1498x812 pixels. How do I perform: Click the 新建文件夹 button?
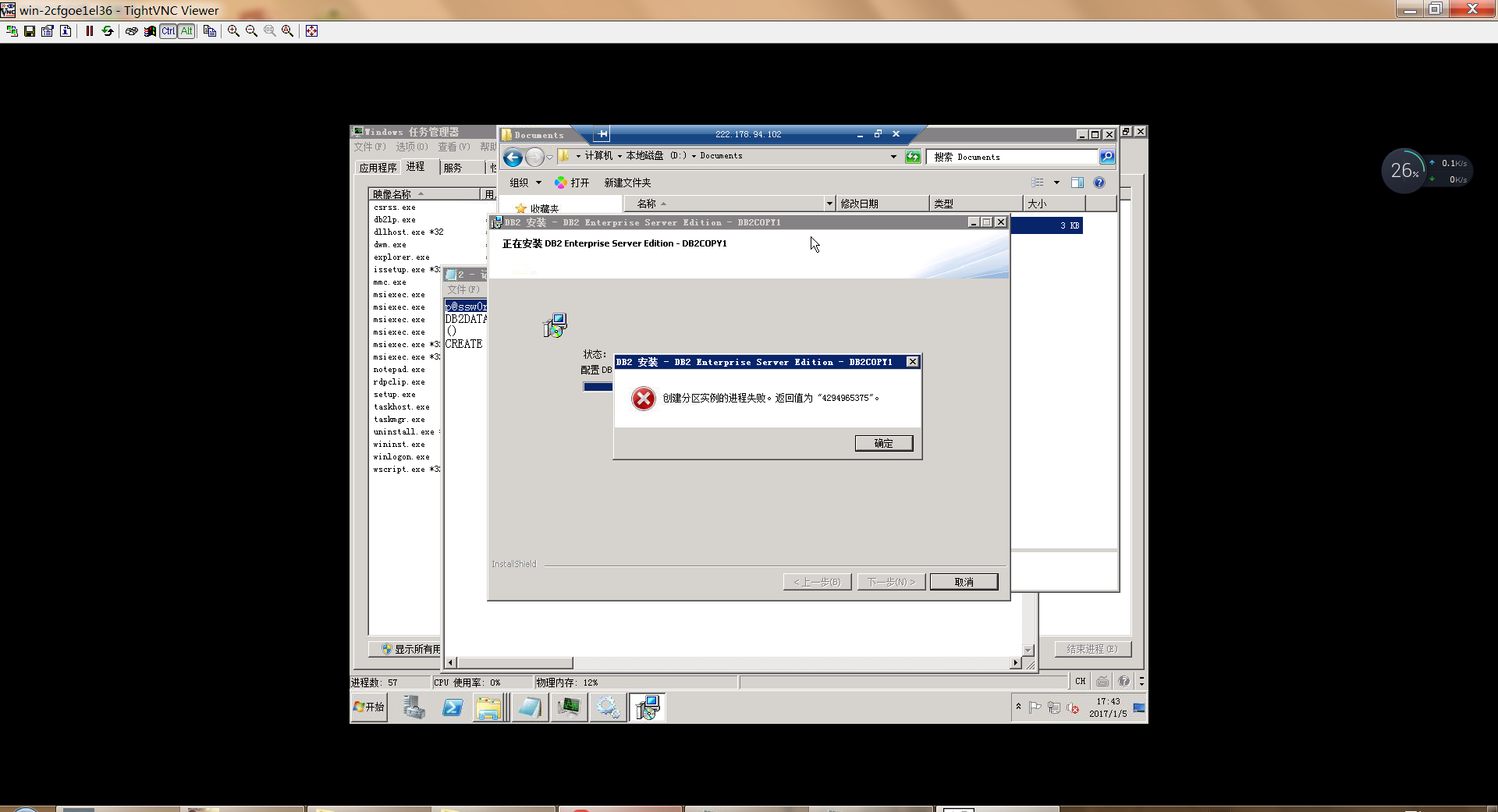click(627, 183)
